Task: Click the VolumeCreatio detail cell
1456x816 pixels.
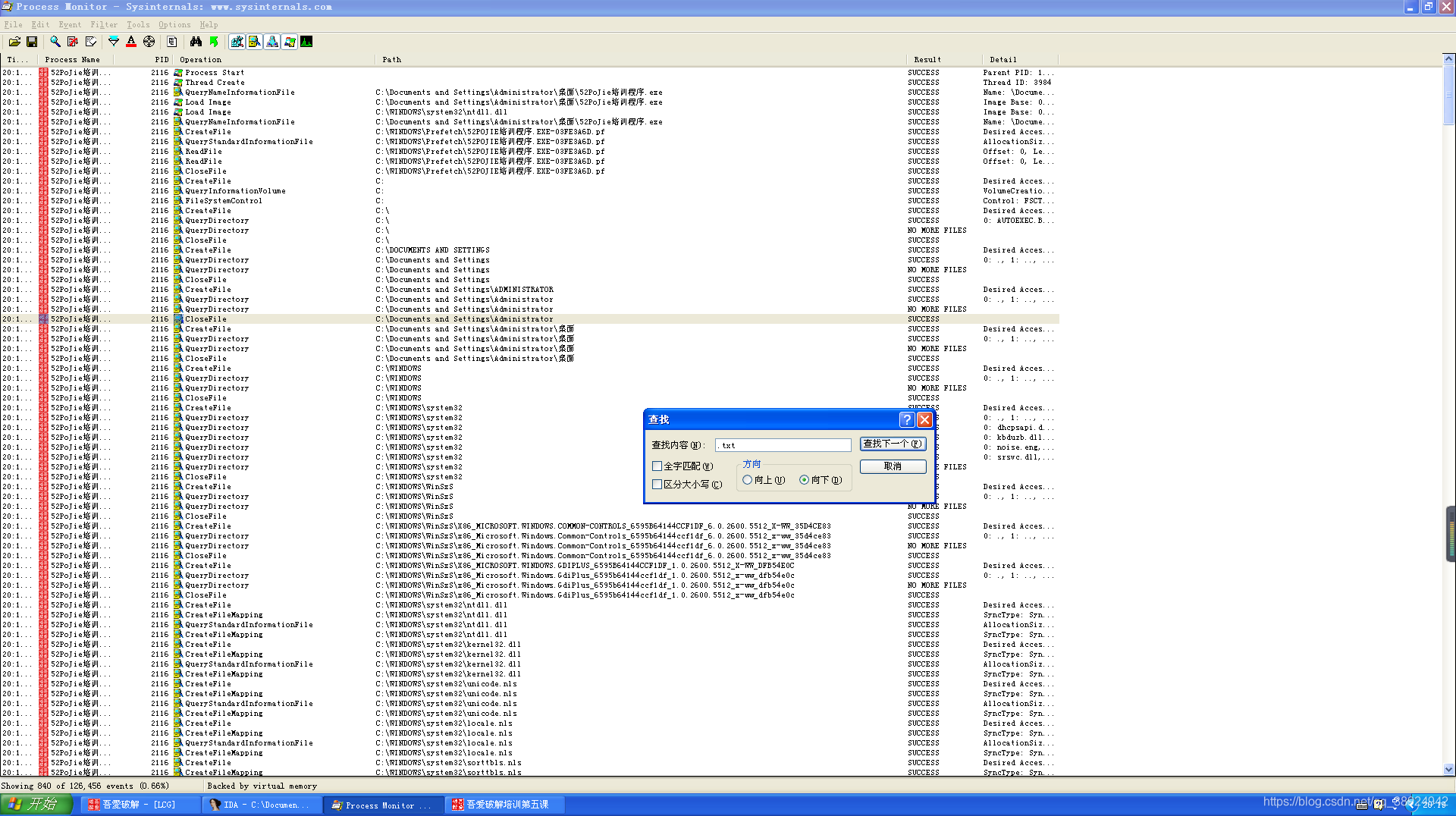Action: point(1019,191)
